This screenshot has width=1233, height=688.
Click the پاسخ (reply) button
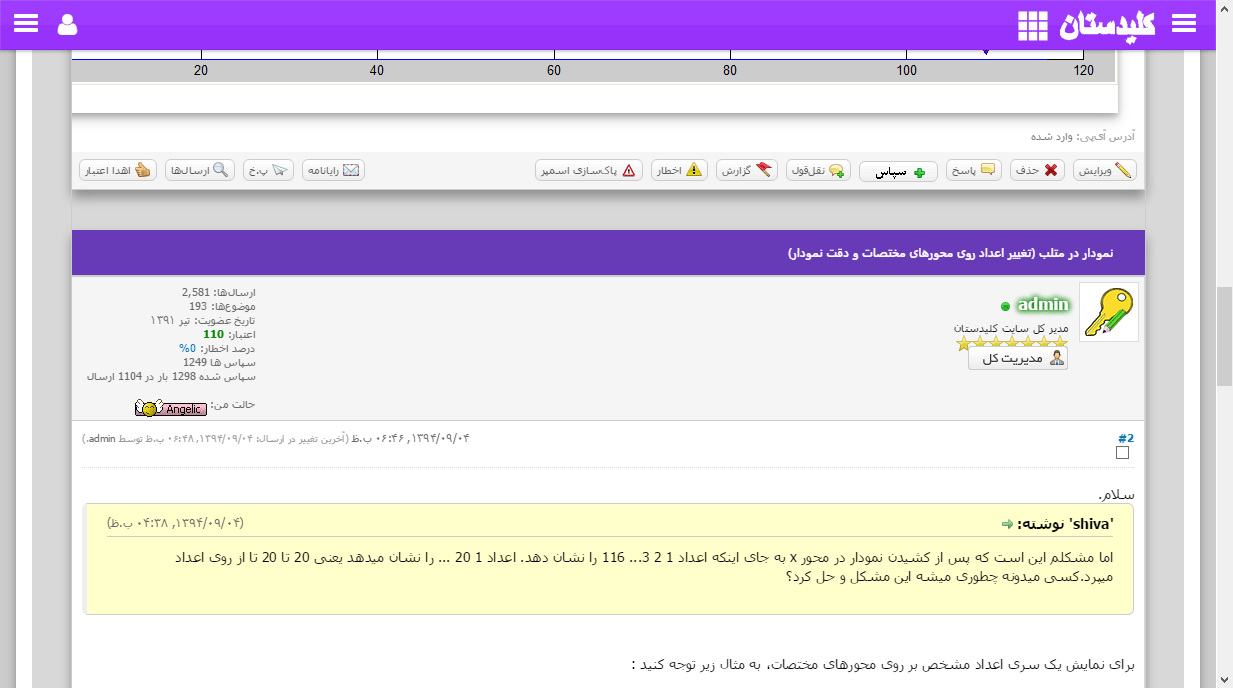tap(973, 170)
